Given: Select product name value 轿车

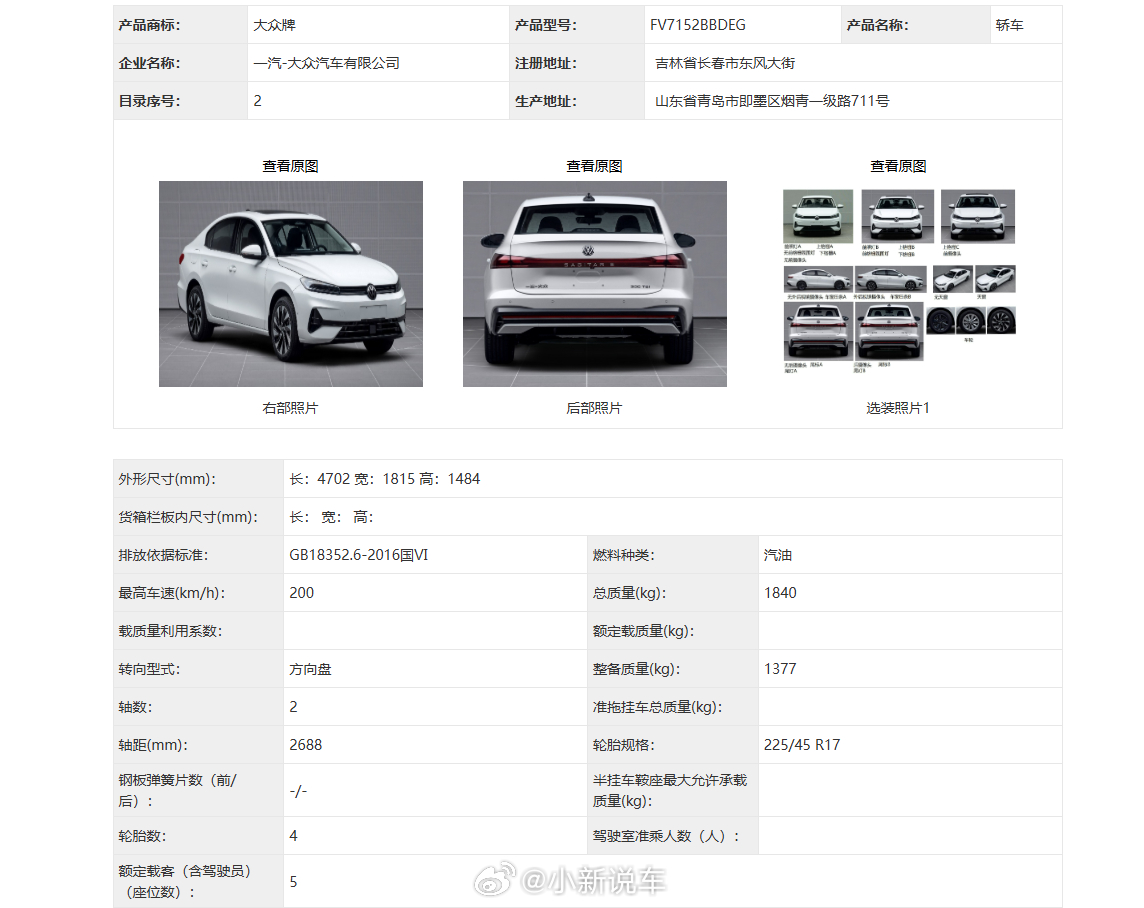Looking at the screenshot, I should (x=1010, y=25).
